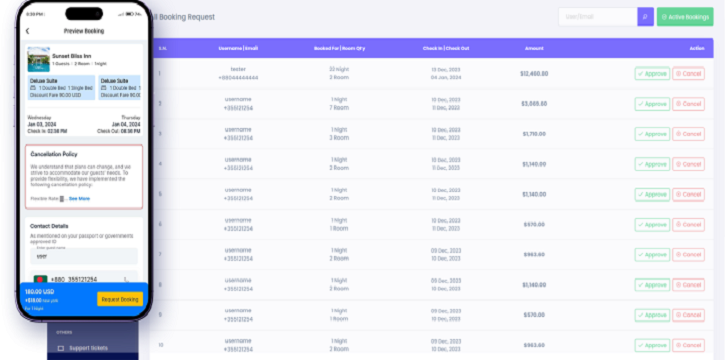The height and width of the screenshot is (360, 725).
Task: Focus the User/Email search field
Action: [x=598, y=17]
